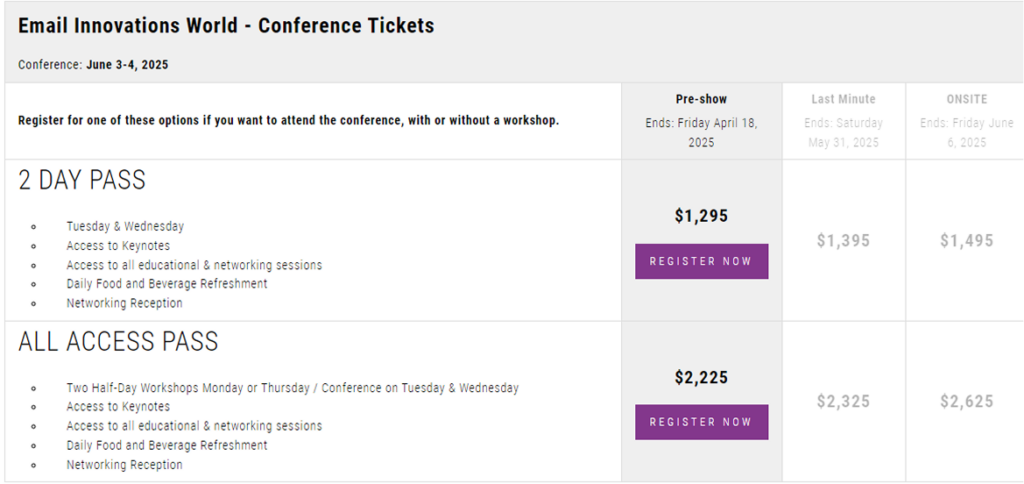Click the Last Minute column header
1024x484 pixels.
[x=843, y=99]
